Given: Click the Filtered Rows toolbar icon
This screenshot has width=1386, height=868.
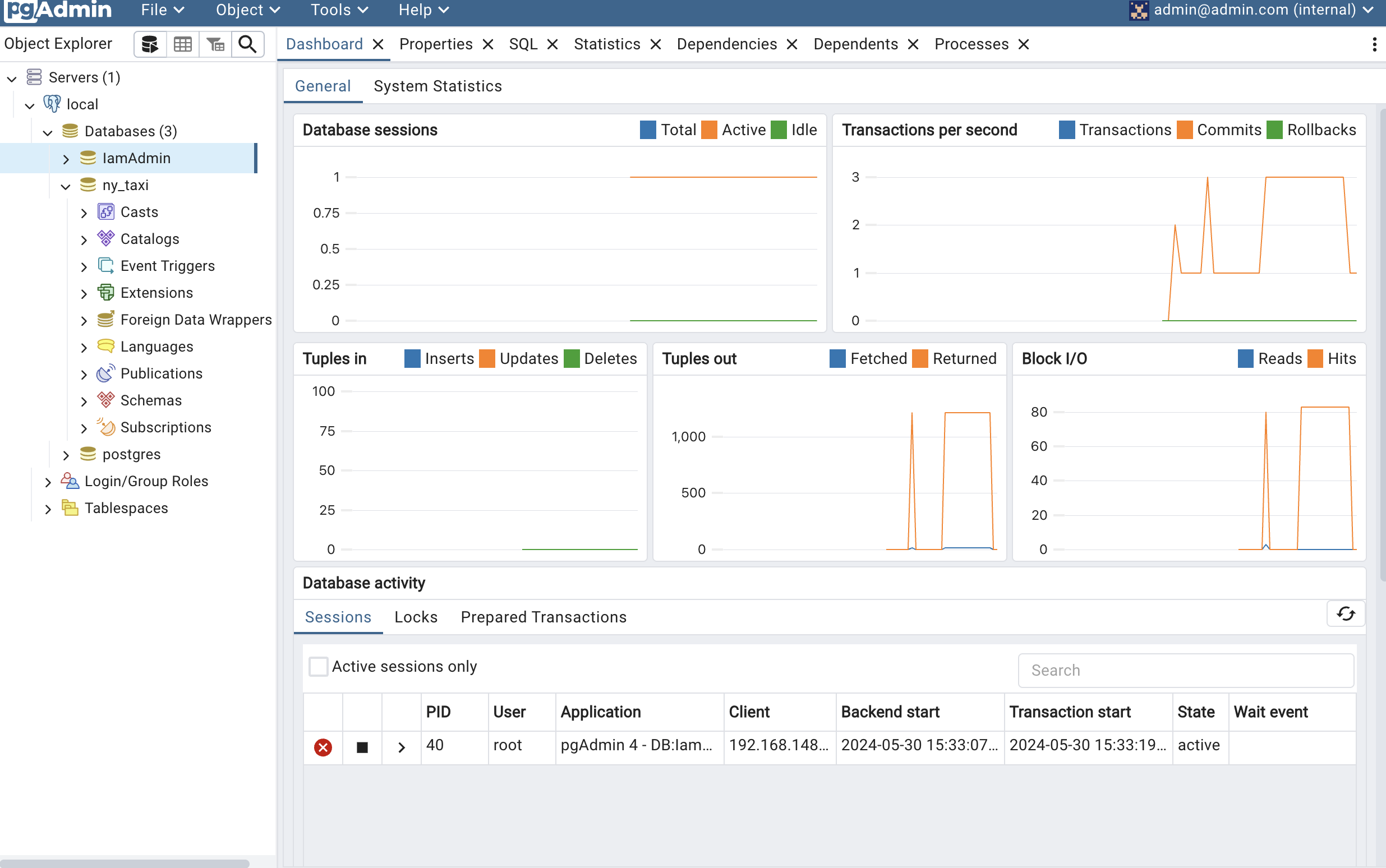Looking at the screenshot, I should [215, 44].
